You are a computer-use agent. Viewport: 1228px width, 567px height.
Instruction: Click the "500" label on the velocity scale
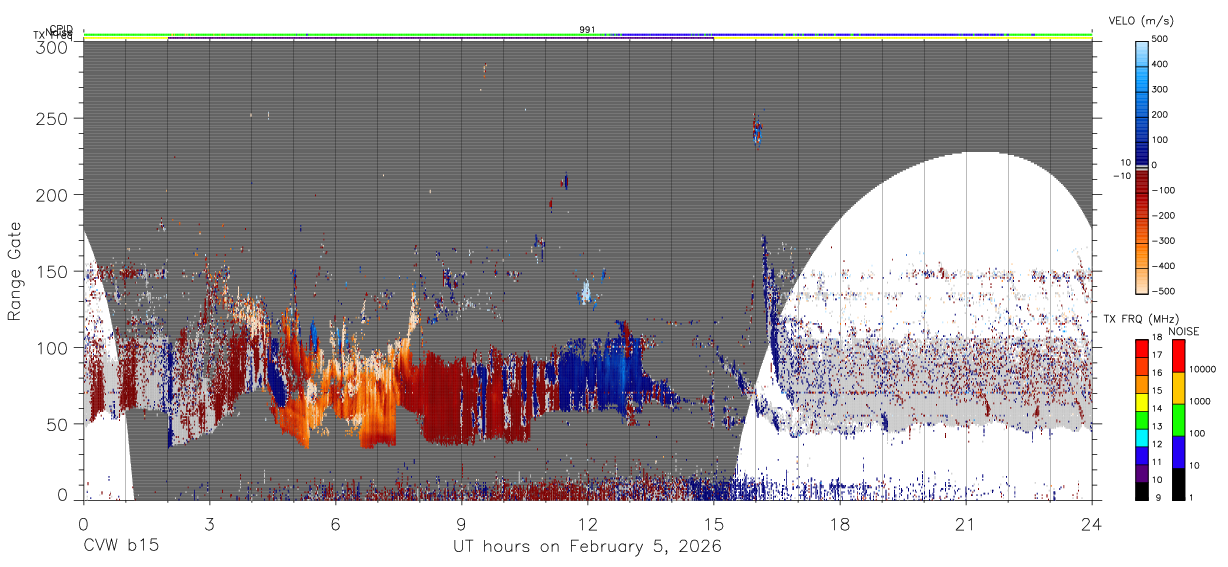click(1162, 40)
